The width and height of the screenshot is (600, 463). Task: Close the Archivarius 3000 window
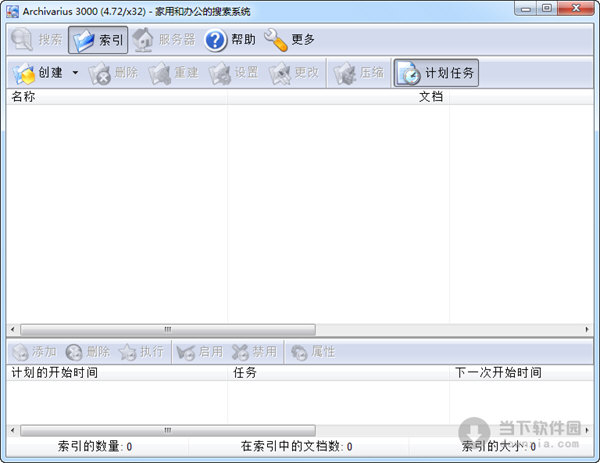[x=576, y=9]
